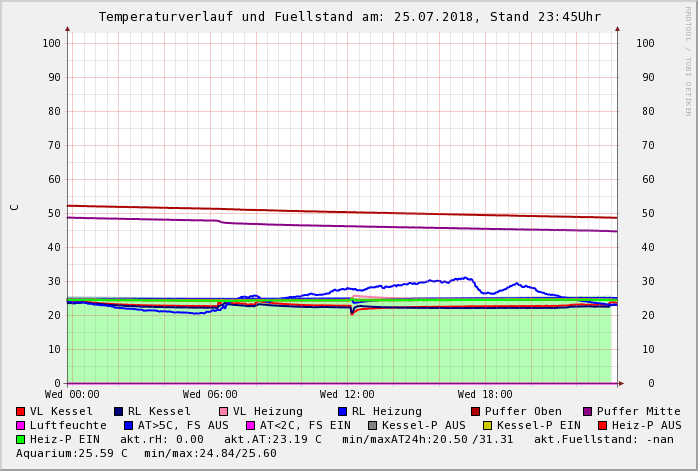This screenshot has width=698, height=471.
Task: Click the red VL Kessel legend swatch
Action: [x=21, y=412]
